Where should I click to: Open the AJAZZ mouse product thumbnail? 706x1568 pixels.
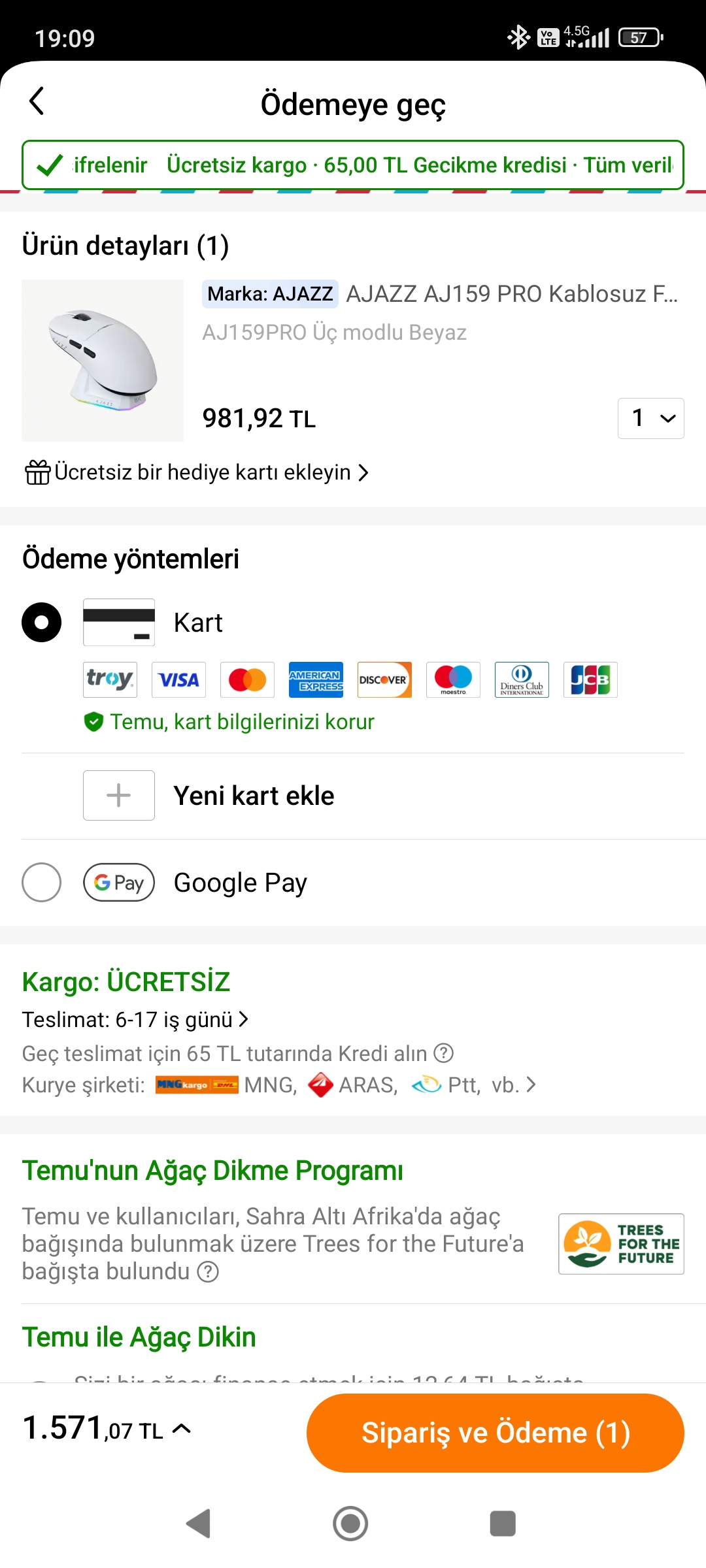click(103, 361)
